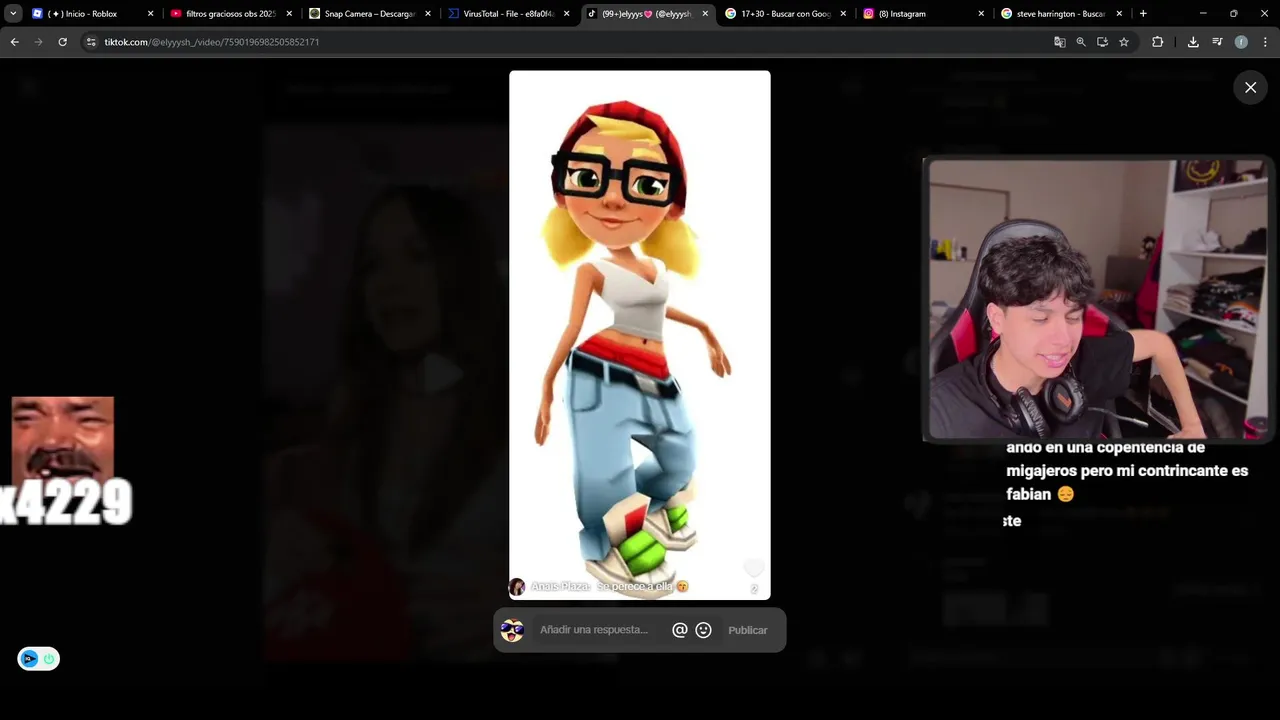Screen dimensions: 1280x720
Task: Click the blue overlay widget icon bottom-left
Action: coord(30,658)
